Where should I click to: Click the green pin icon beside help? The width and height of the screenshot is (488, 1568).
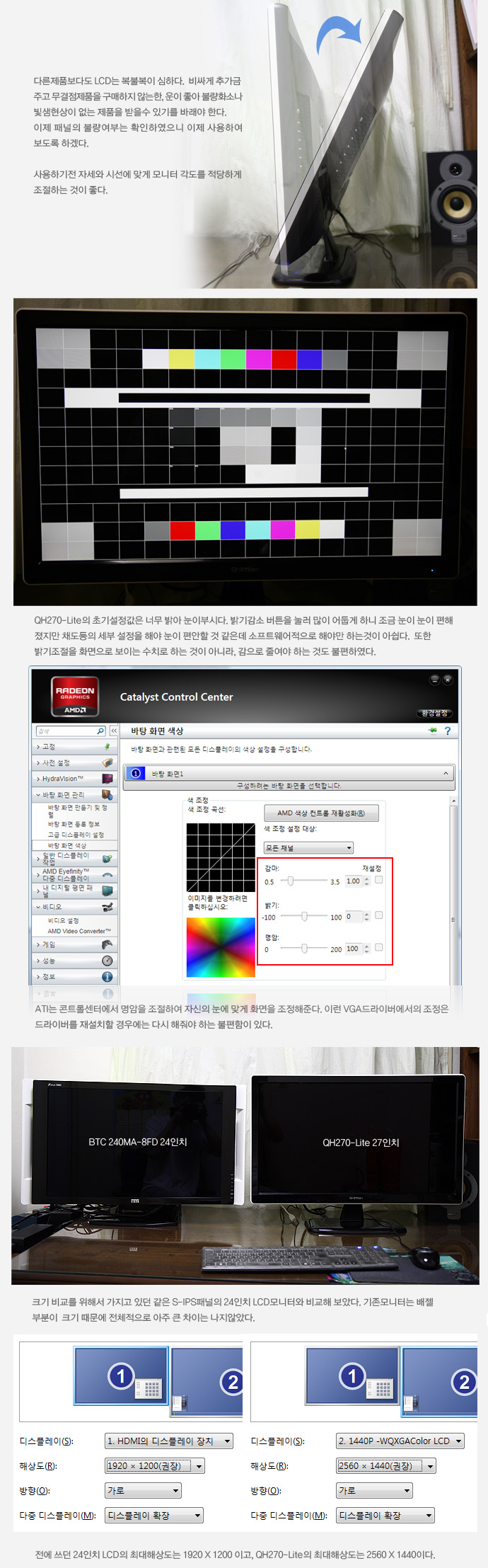click(432, 731)
